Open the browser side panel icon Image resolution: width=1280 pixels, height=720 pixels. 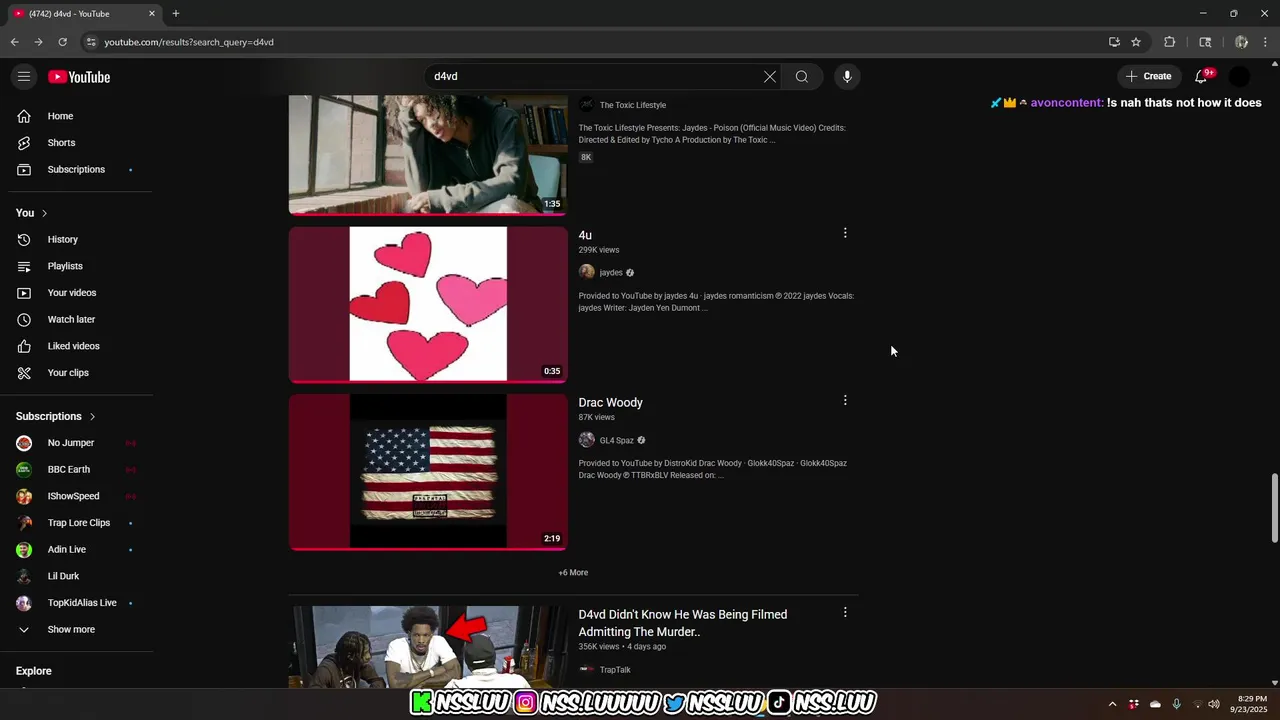click(1205, 42)
